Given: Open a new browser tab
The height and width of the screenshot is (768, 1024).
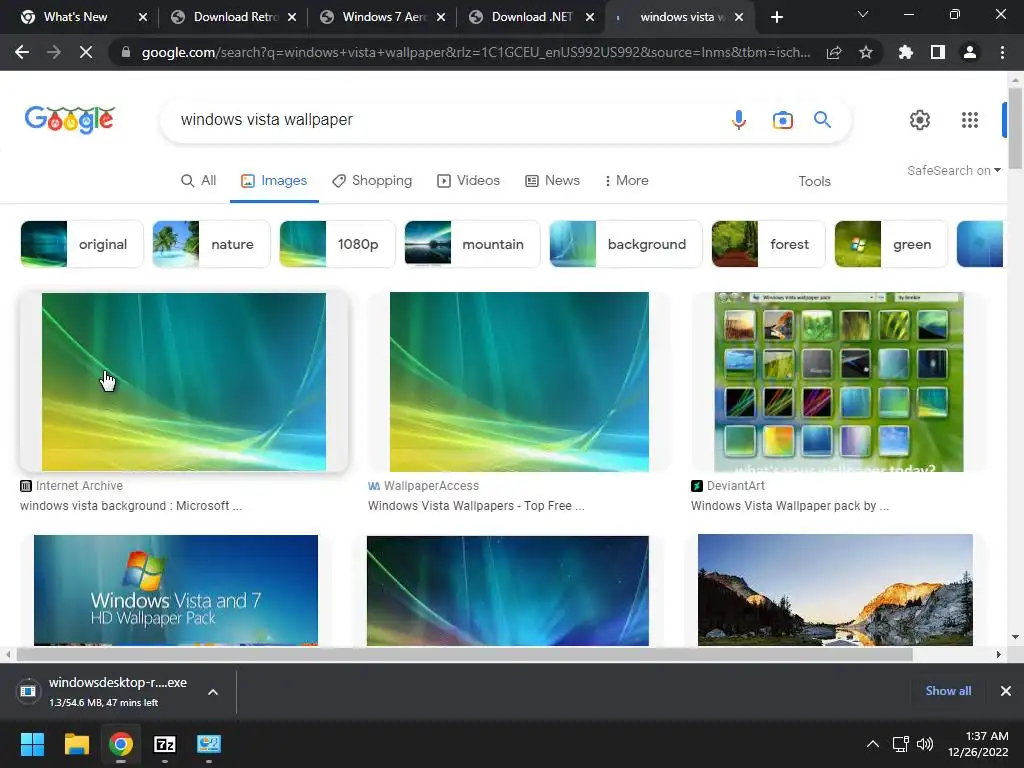Looking at the screenshot, I should (x=776, y=17).
